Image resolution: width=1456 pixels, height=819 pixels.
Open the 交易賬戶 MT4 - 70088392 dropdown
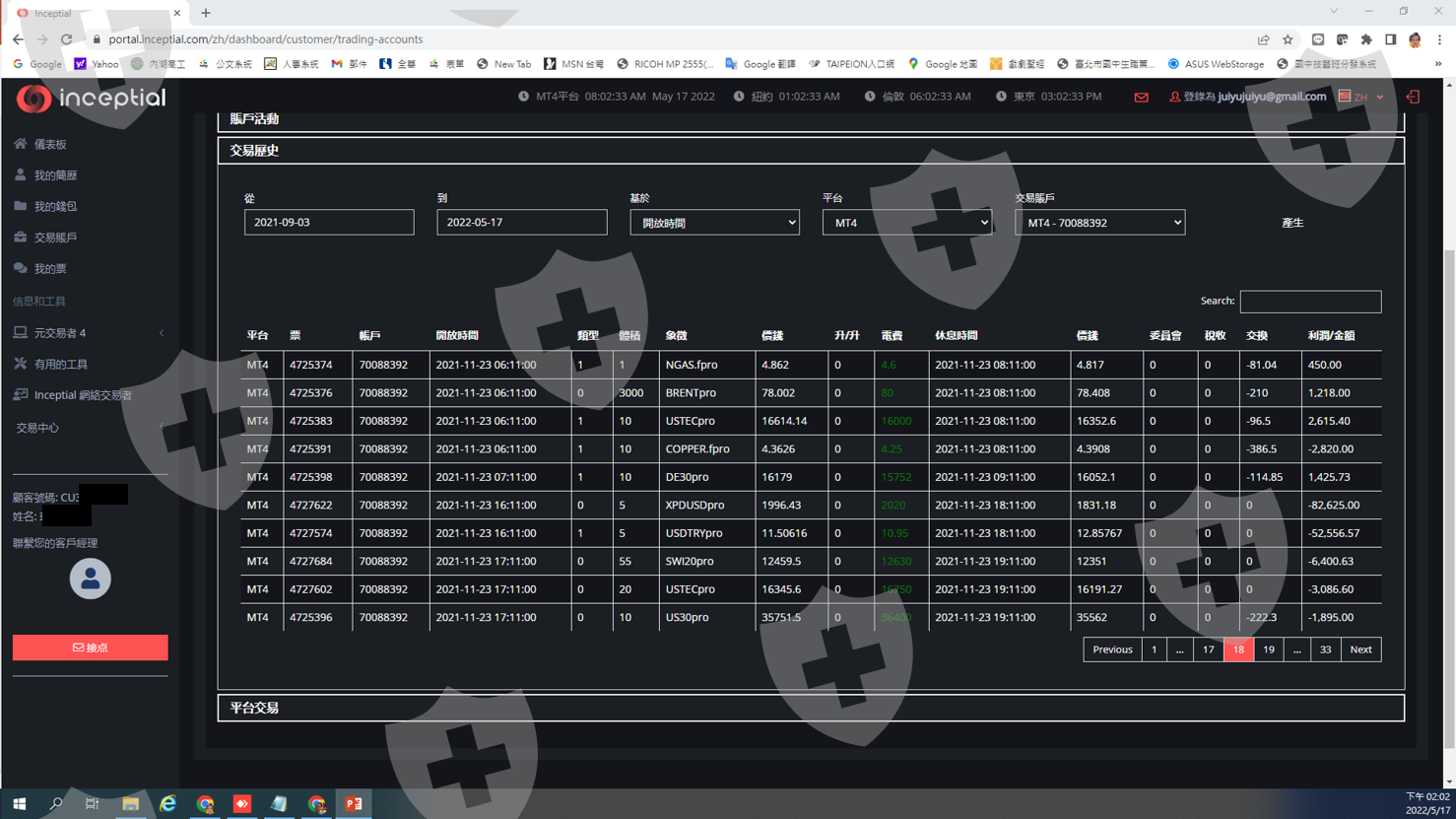[x=1099, y=223]
